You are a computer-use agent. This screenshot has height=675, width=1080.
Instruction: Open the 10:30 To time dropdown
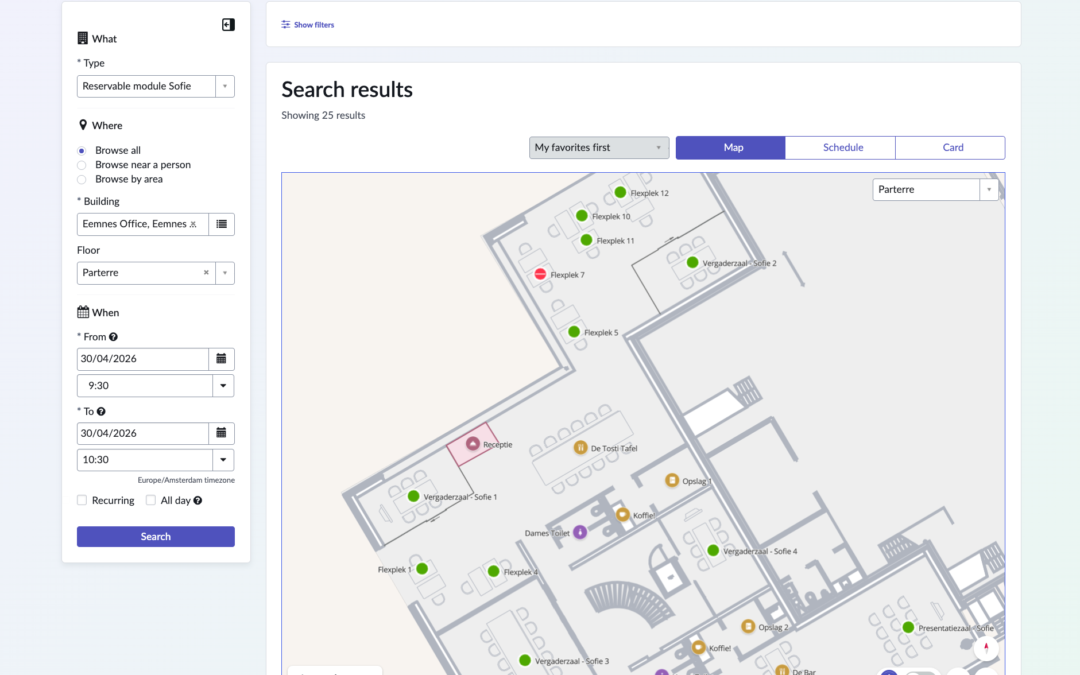coord(223,460)
